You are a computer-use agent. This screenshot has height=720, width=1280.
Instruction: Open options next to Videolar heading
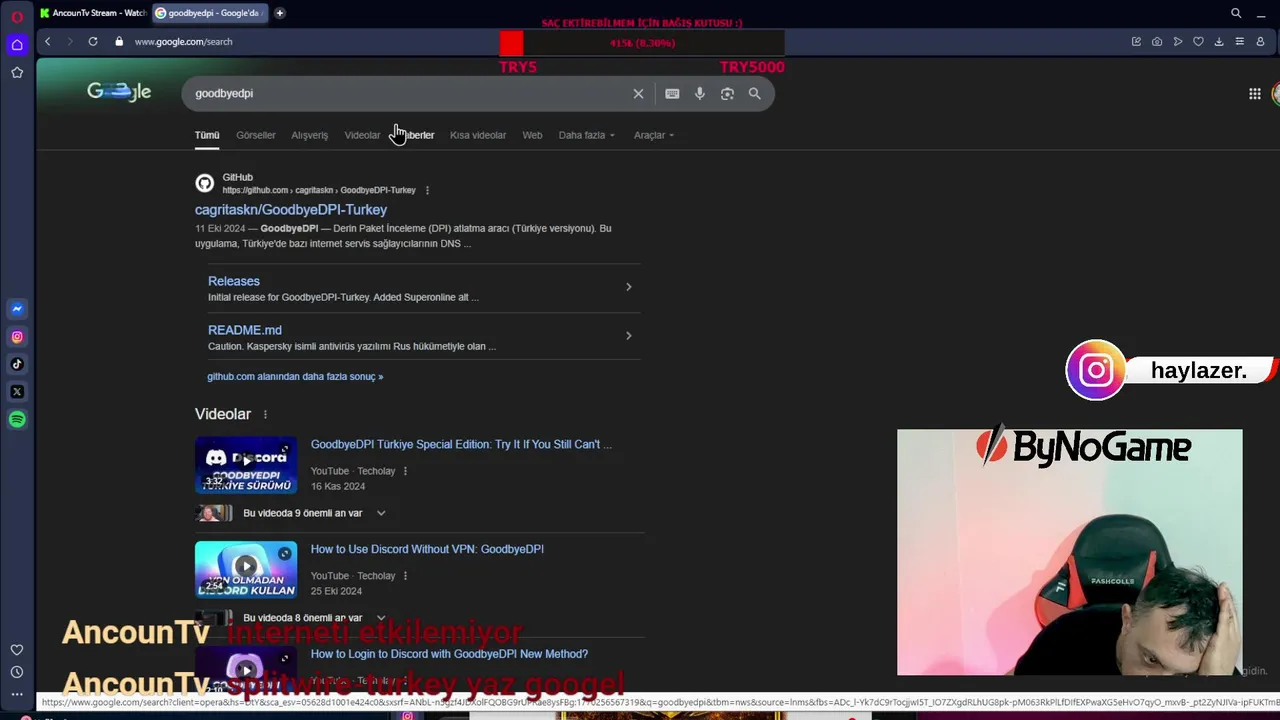(x=265, y=414)
